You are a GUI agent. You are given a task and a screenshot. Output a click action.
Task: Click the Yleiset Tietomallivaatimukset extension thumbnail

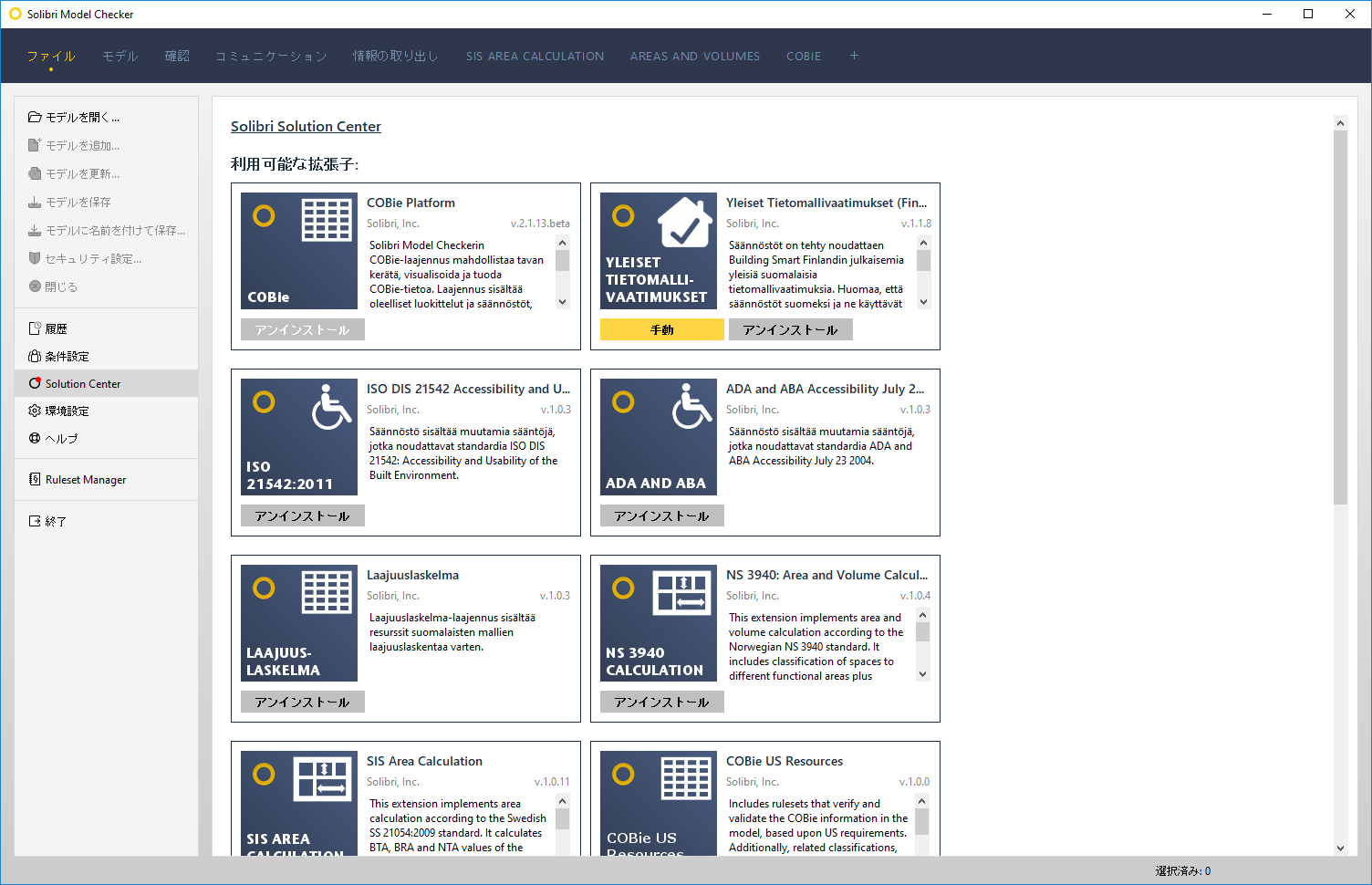[x=659, y=251]
